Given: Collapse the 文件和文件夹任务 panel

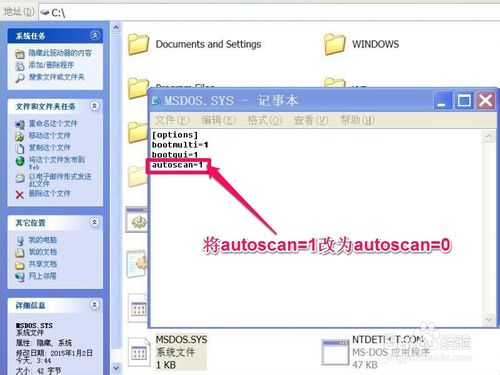Looking at the screenshot, I should coord(95,106).
